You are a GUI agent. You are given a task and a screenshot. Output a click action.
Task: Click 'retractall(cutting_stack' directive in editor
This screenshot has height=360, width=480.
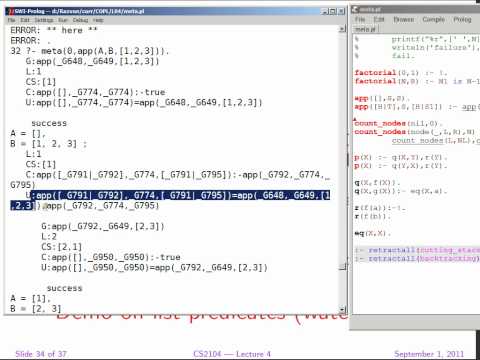pos(417,250)
